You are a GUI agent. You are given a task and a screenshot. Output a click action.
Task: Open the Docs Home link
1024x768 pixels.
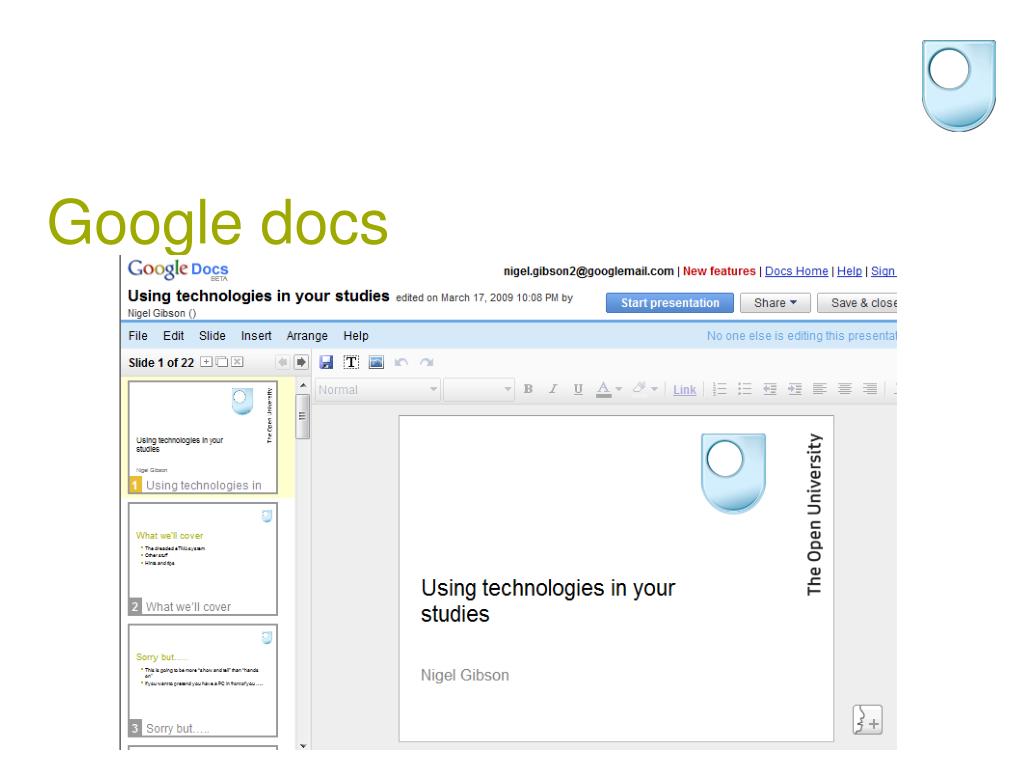[x=796, y=271]
